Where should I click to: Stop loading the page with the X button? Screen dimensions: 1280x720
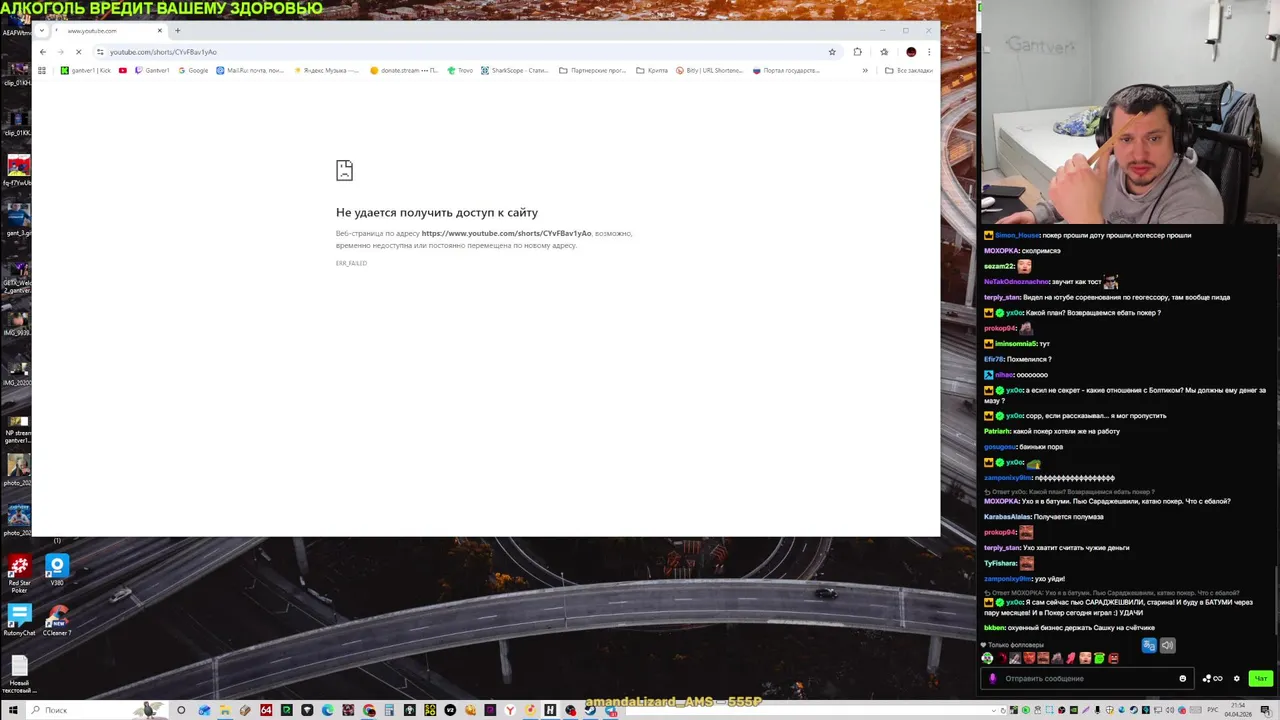click(78, 52)
